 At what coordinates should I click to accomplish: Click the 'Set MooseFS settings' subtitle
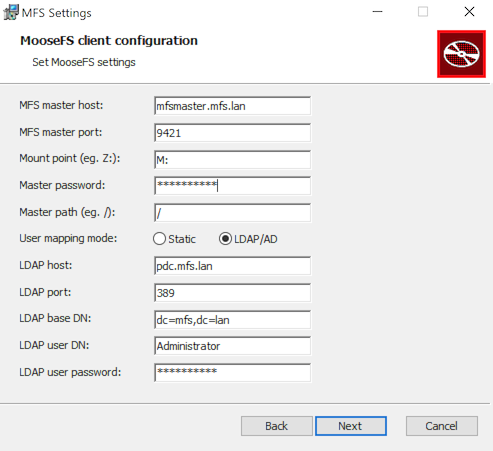tap(84, 62)
